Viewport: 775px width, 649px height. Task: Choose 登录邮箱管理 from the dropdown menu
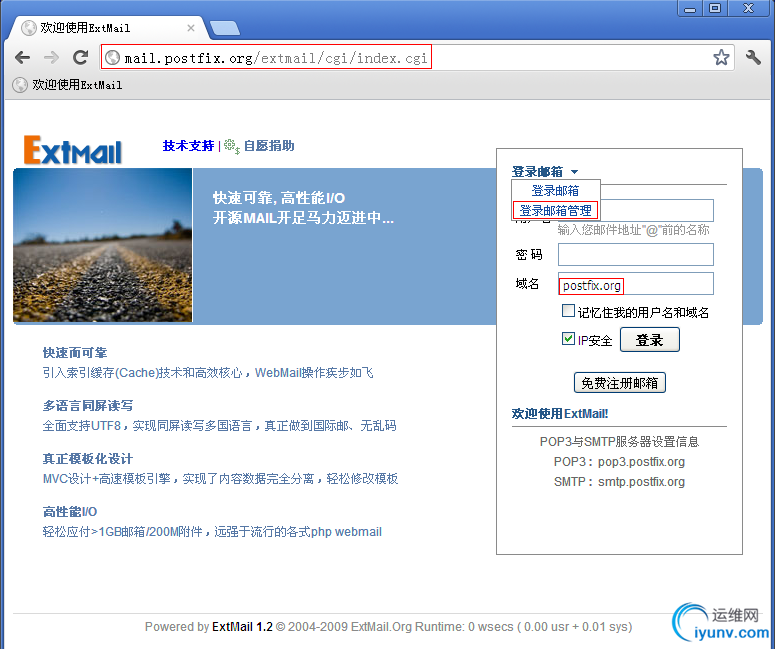pos(556,211)
